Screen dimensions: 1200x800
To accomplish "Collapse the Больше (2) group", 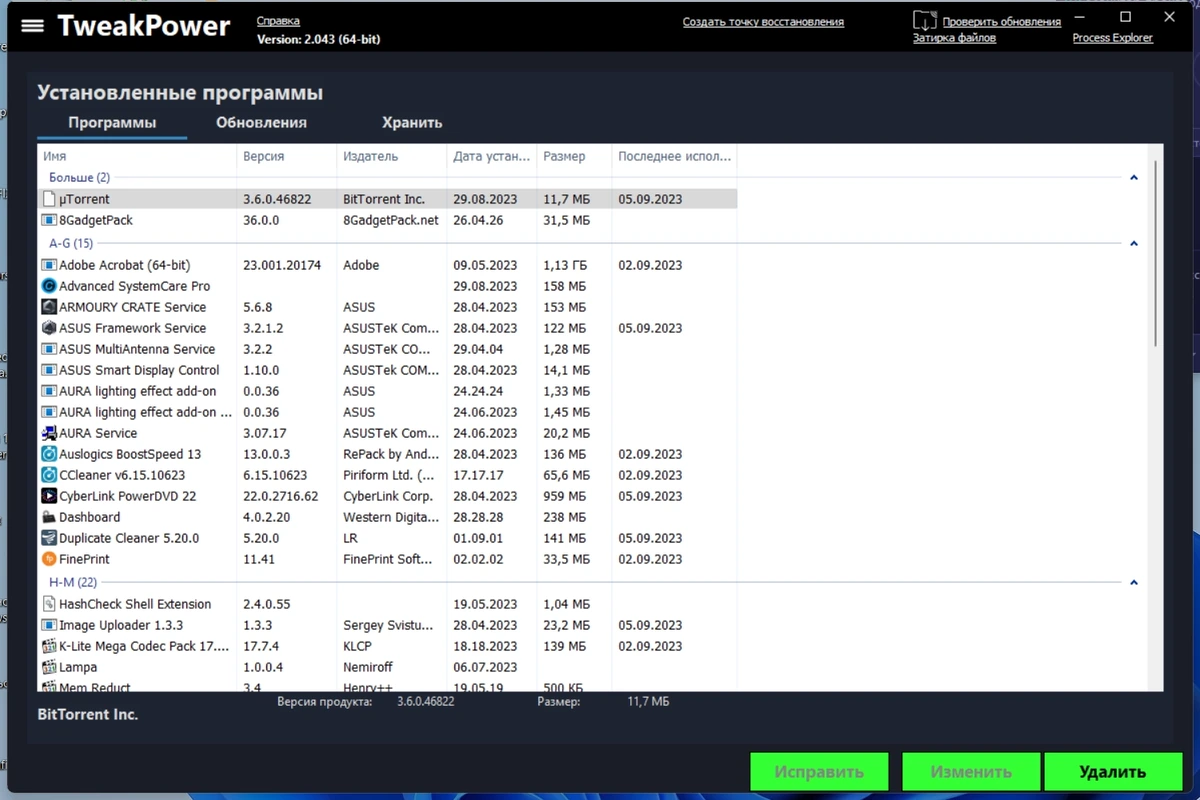I will 1134,178.
